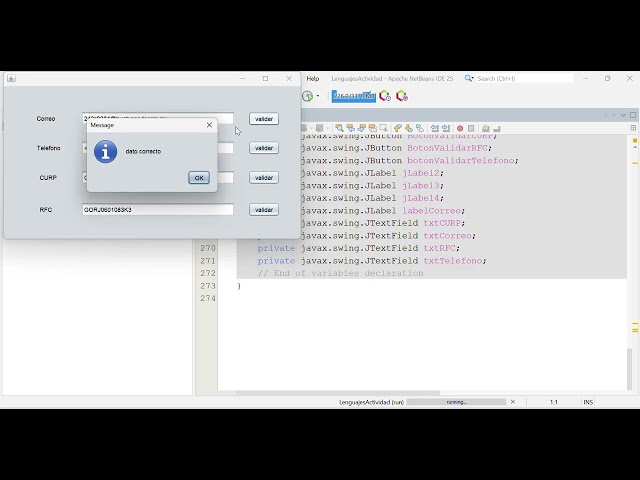Click the magnifier search icon in title bar

coord(469,78)
